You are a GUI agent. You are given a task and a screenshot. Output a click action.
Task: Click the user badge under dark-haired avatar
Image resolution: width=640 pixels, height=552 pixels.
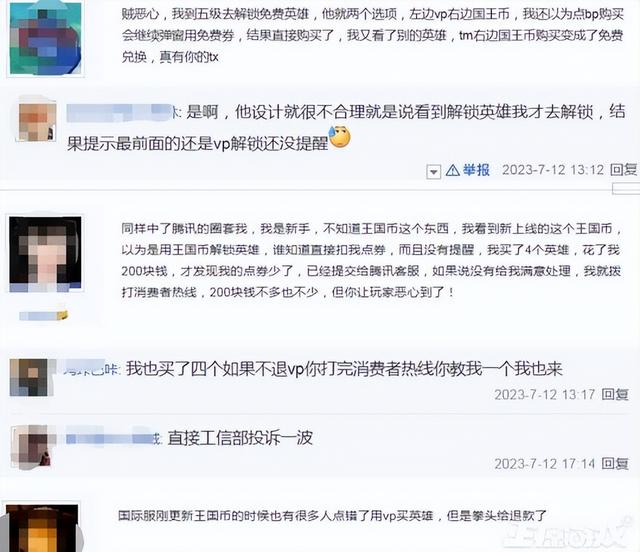point(44,315)
